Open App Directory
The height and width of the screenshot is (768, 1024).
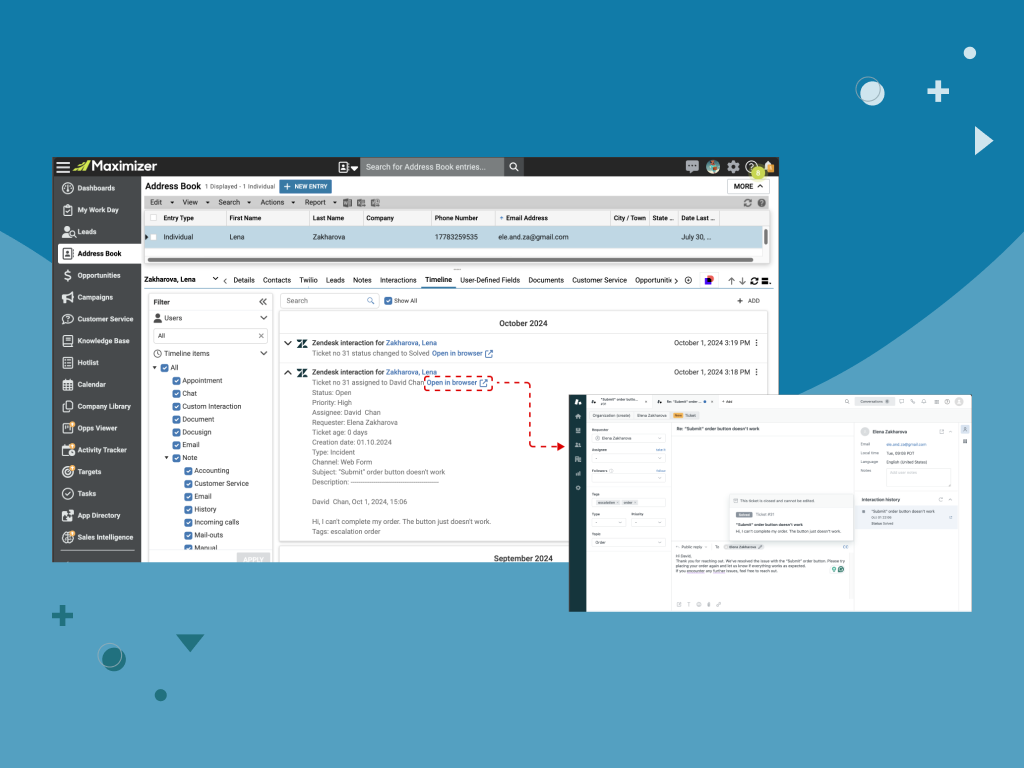[97, 515]
